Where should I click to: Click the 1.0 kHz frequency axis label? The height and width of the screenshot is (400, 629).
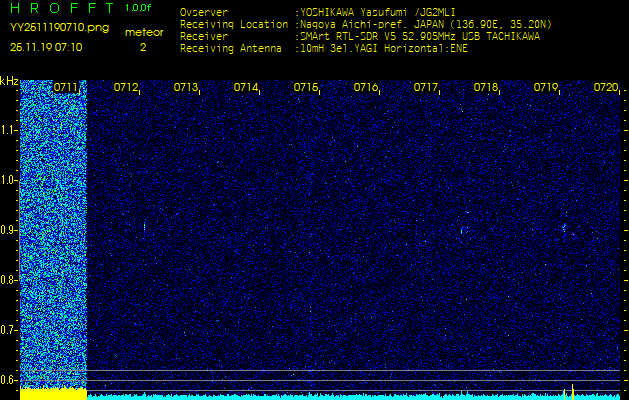point(8,181)
